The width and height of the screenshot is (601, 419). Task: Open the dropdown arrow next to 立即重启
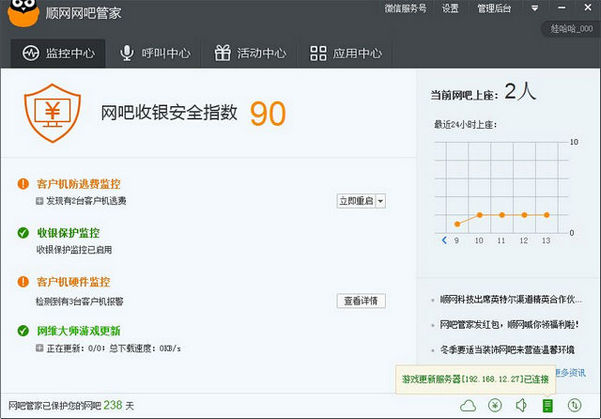point(380,201)
